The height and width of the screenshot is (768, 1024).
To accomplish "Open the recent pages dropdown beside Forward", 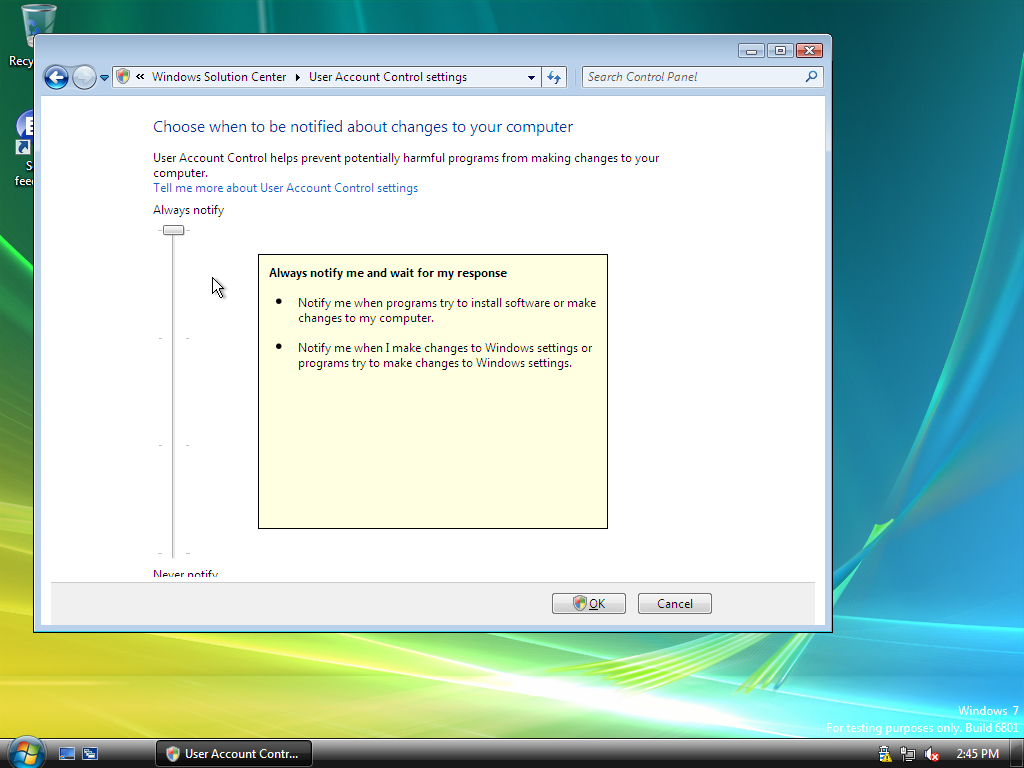I will coord(104,78).
